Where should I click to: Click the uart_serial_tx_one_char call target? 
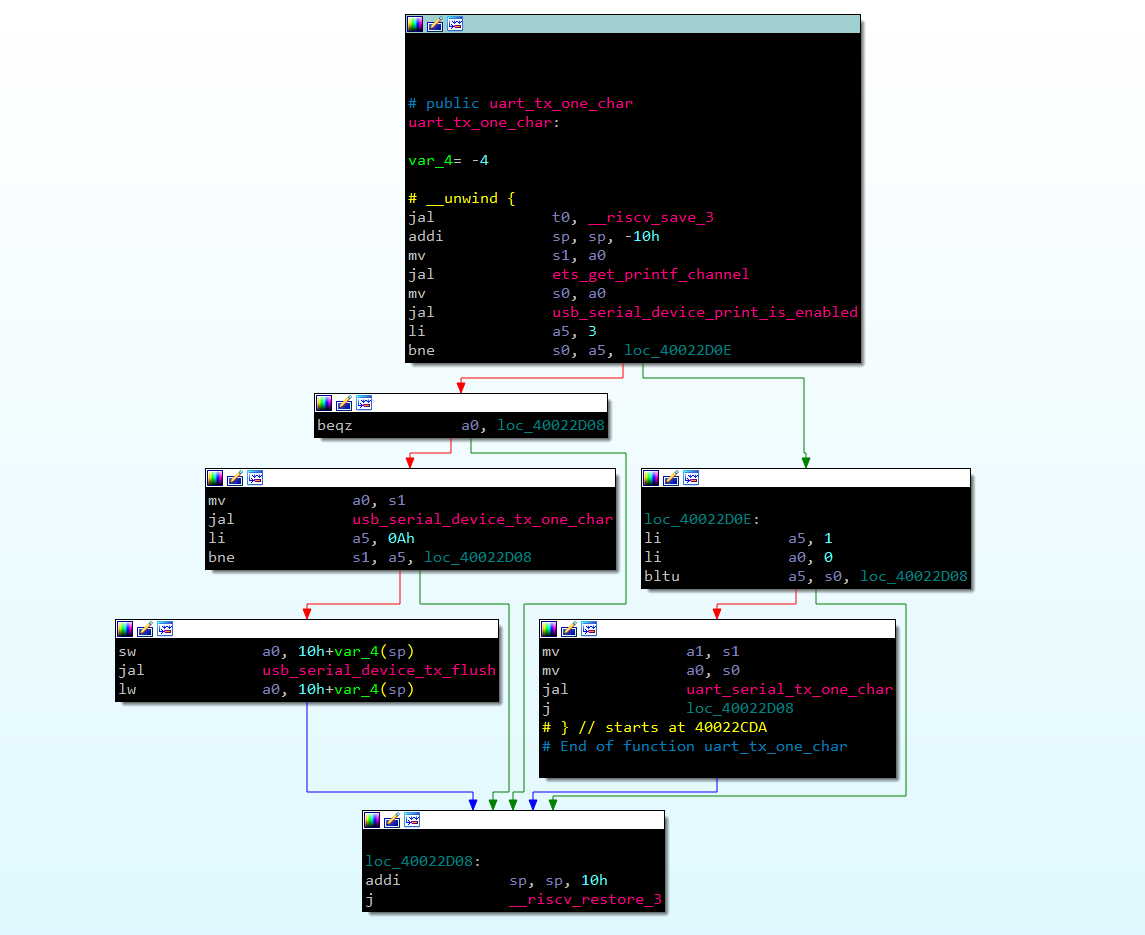(789, 689)
